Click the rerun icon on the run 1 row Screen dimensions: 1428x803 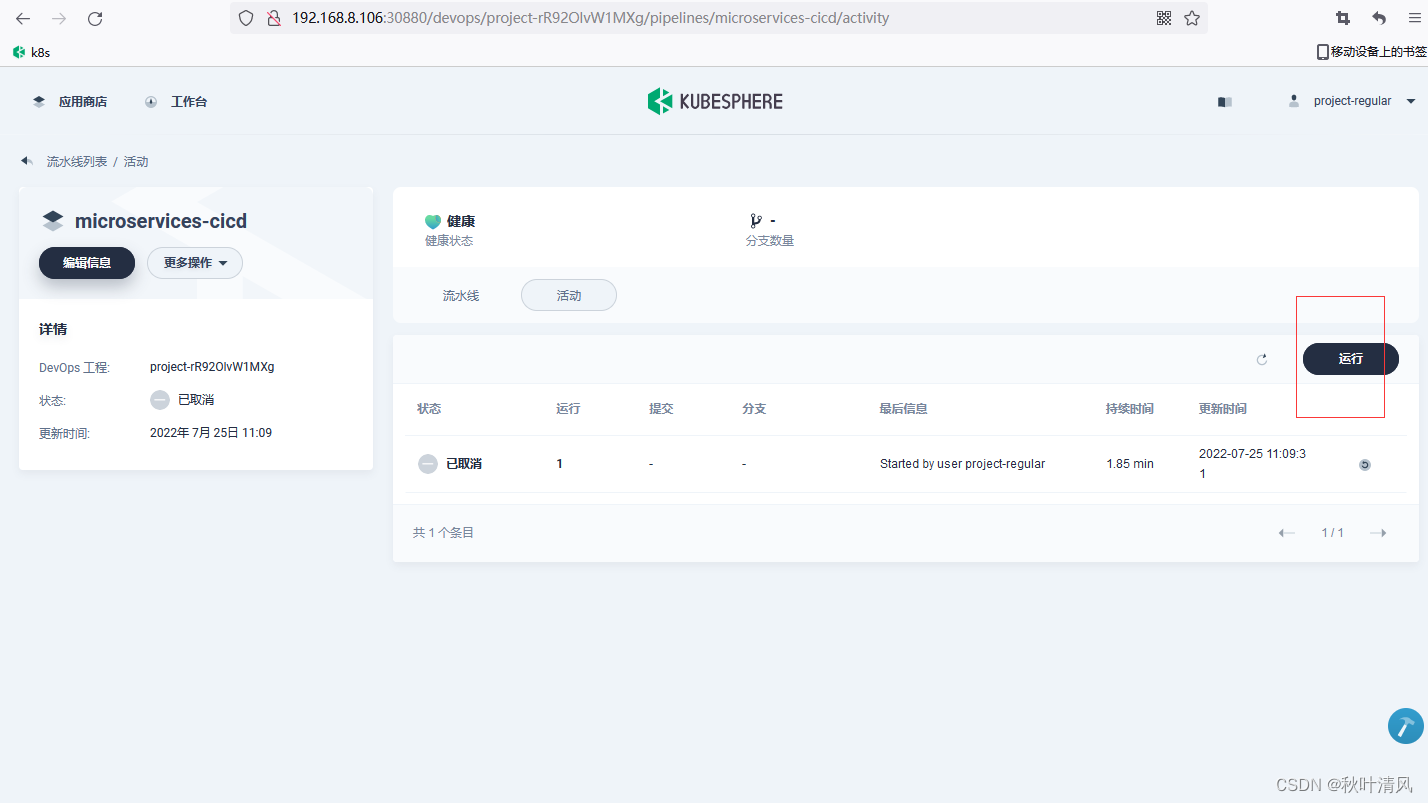tap(1365, 464)
